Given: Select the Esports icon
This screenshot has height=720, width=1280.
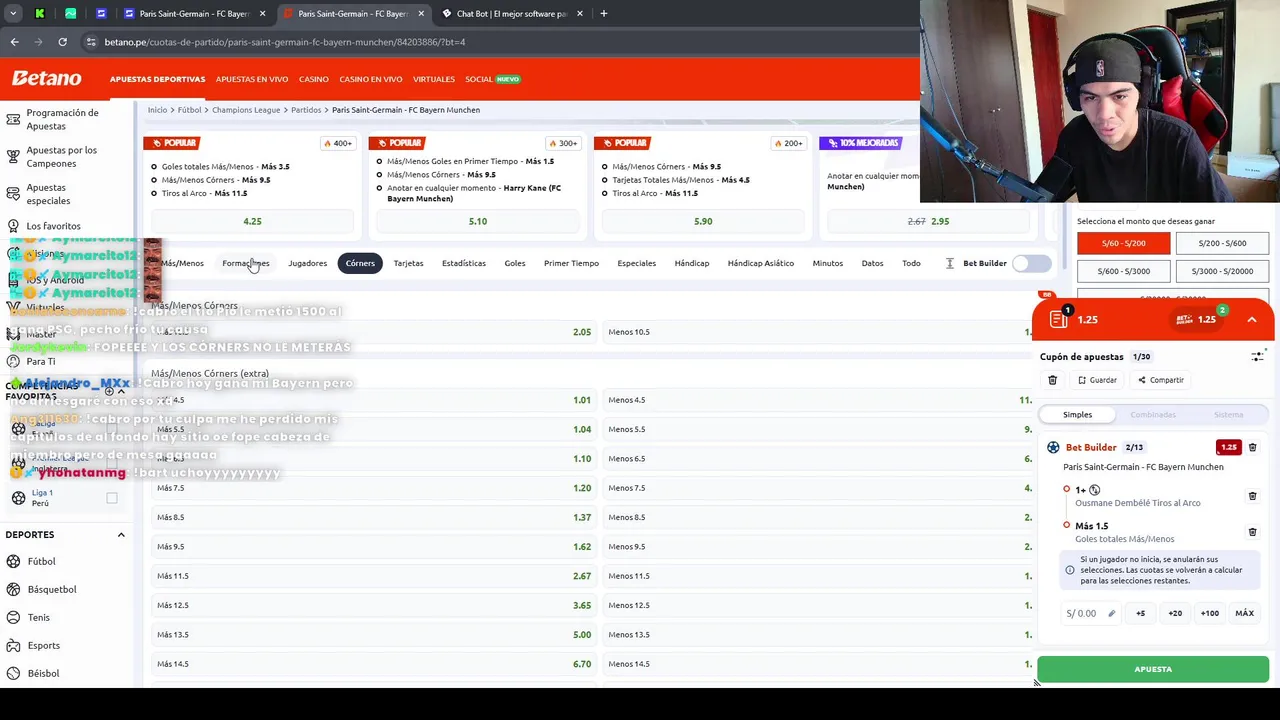Looking at the screenshot, I should coord(13,645).
